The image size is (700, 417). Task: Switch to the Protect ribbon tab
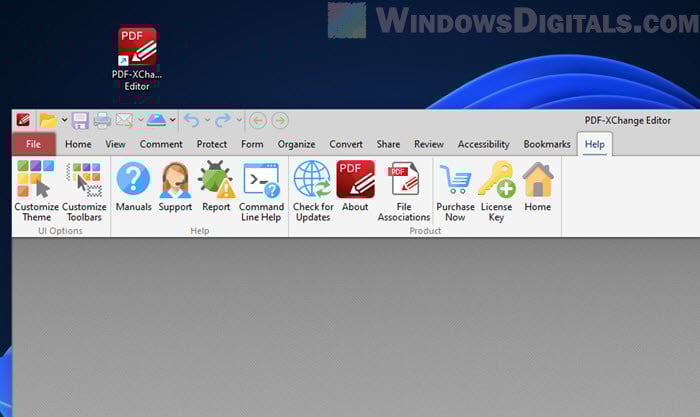(x=212, y=144)
